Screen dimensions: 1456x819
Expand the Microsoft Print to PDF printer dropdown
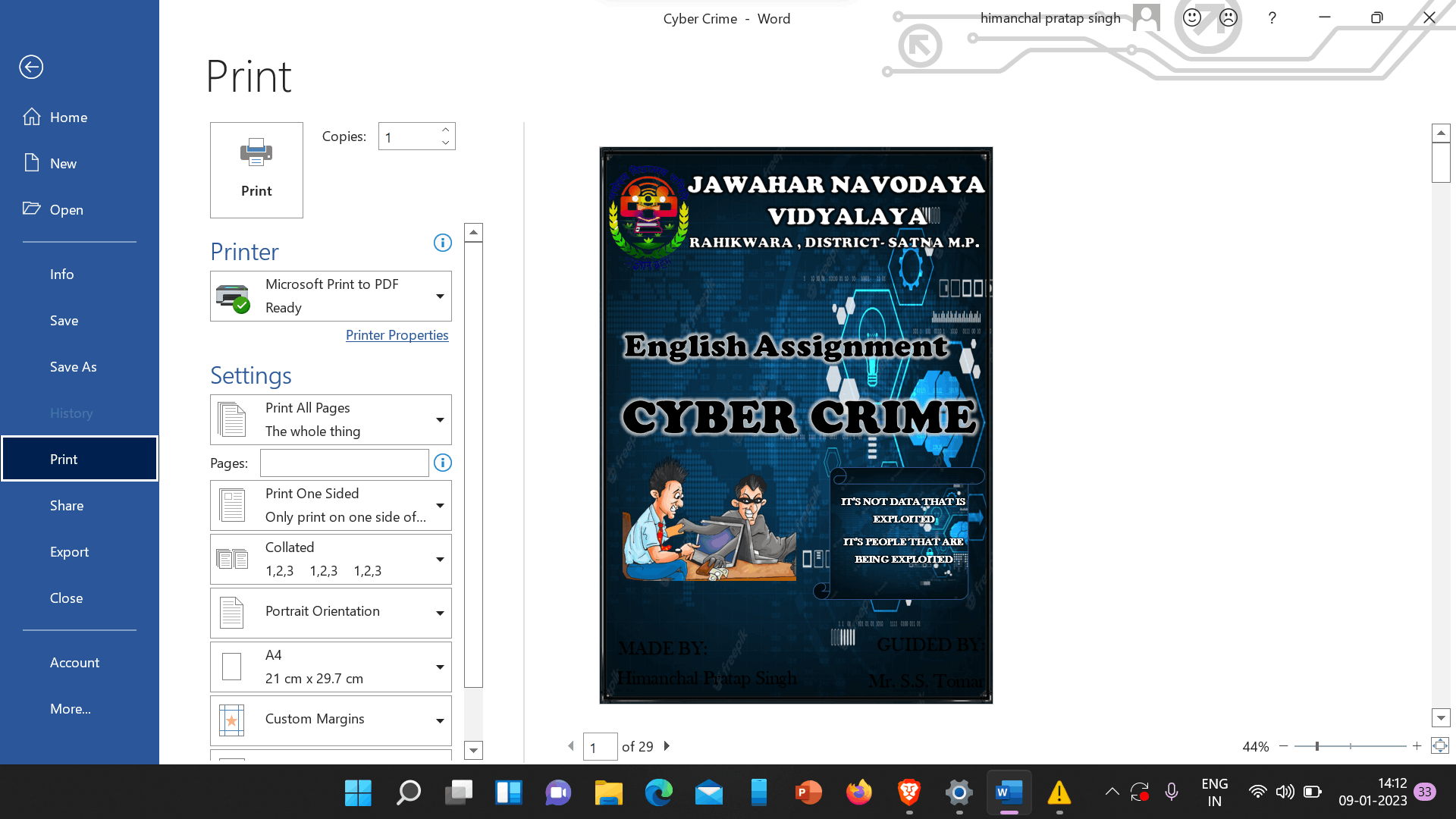[439, 296]
